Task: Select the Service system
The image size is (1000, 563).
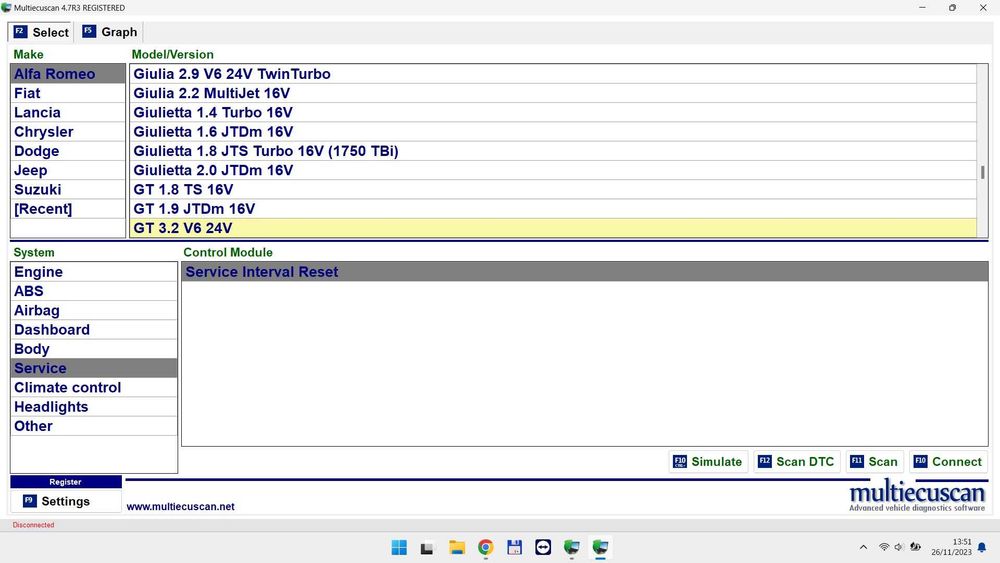Action: point(94,368)
